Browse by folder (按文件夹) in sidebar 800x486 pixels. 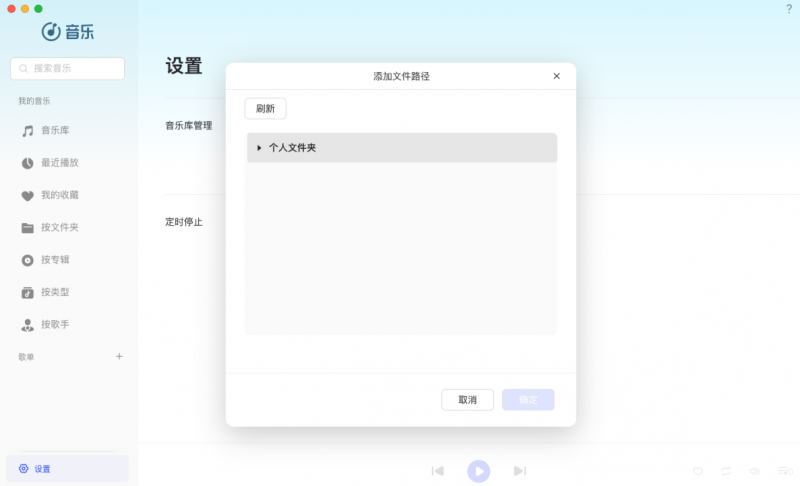point(49,227)
